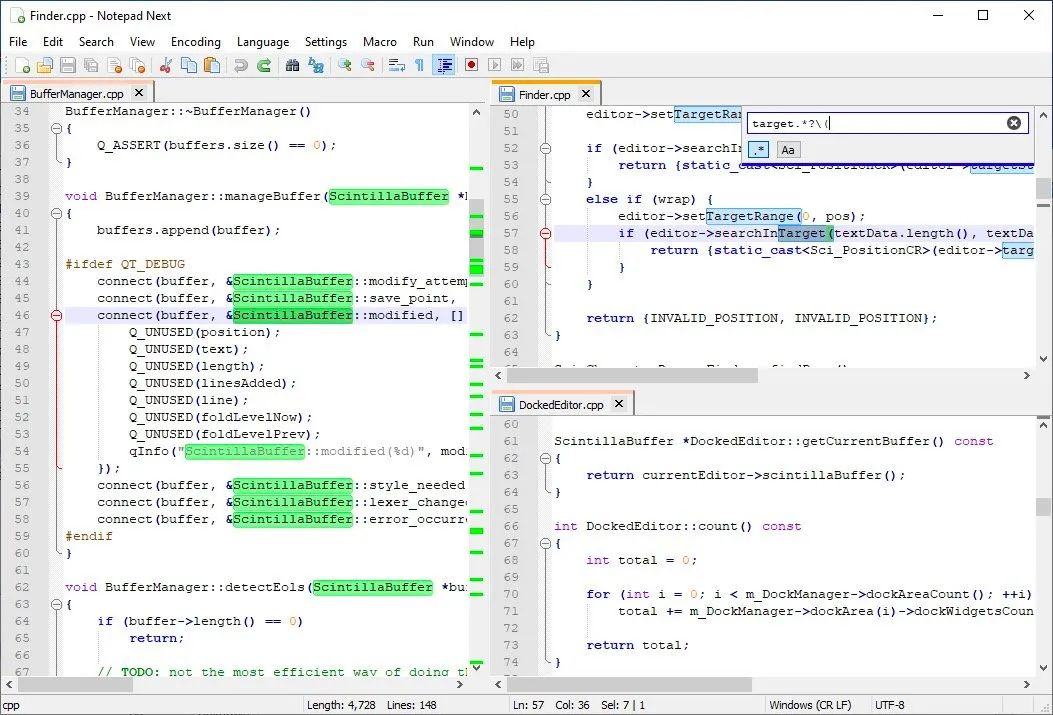1053x715 pixels.
Task: Collapse fold at line 63 in BufferManager.cpp
Action: point(57,604)
